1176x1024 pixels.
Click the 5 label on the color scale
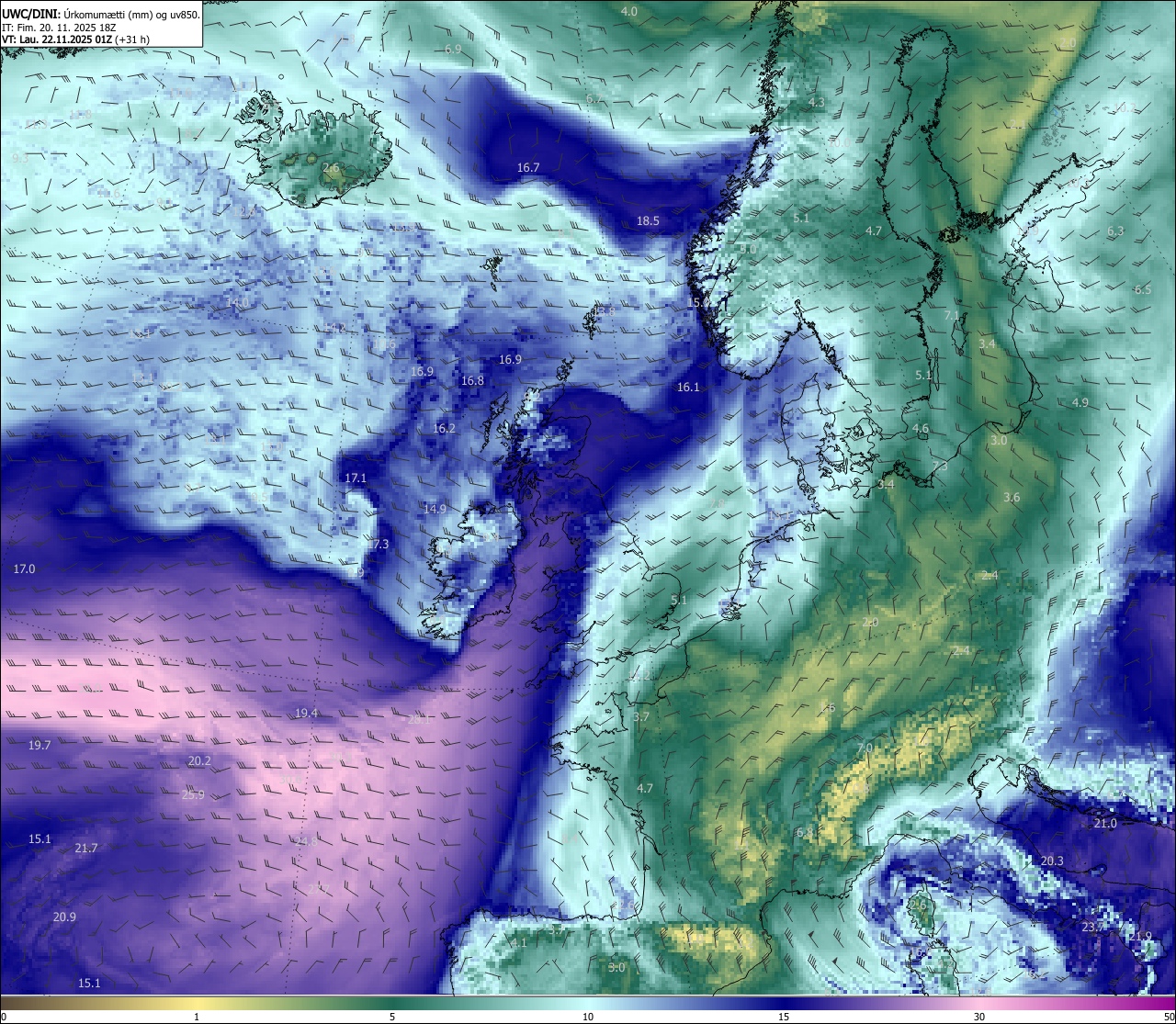(x=392, y=1017)
